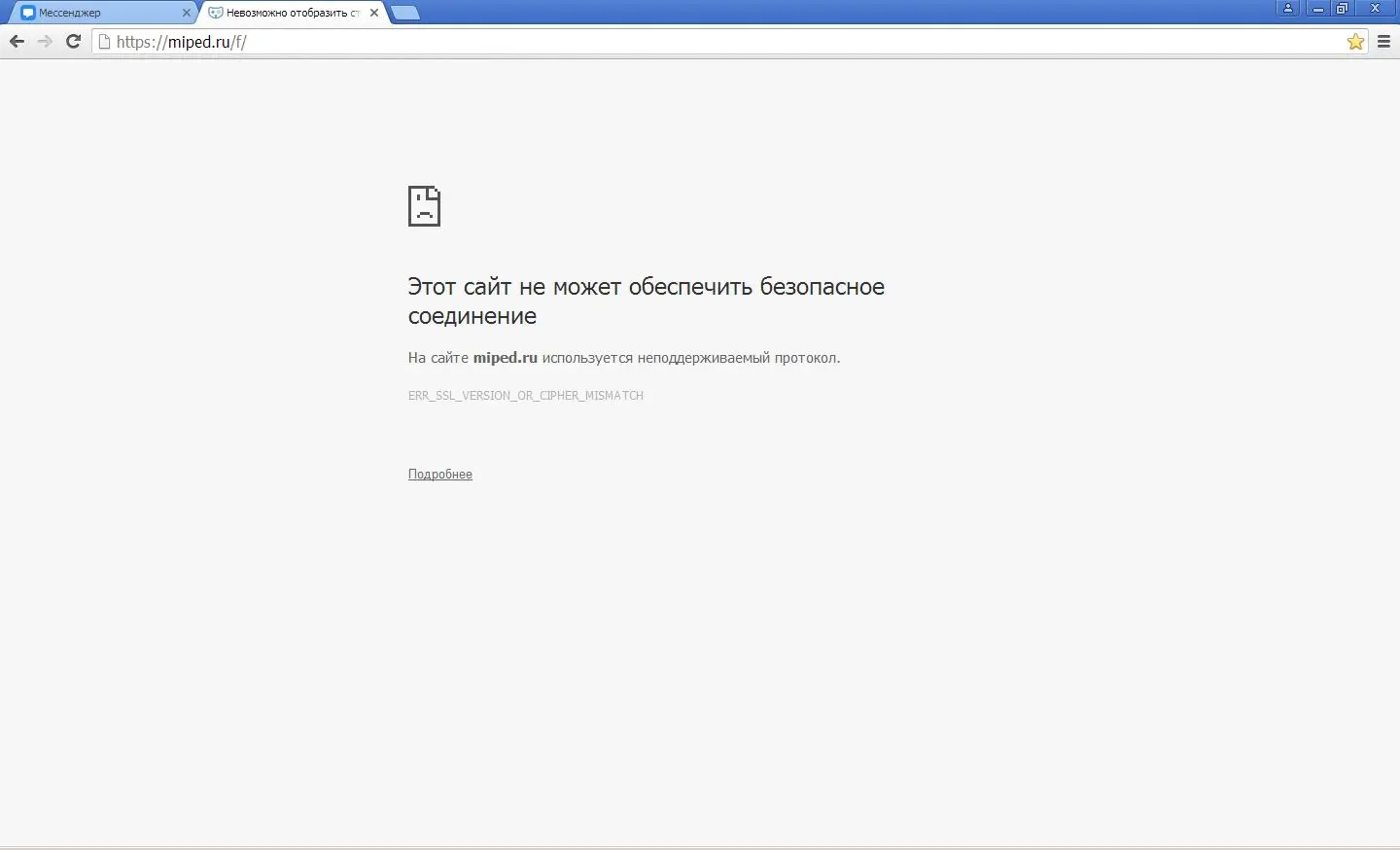Restore down the browser window
The height and width of the screenshot is (850, 1400).
pos(1342,9)
